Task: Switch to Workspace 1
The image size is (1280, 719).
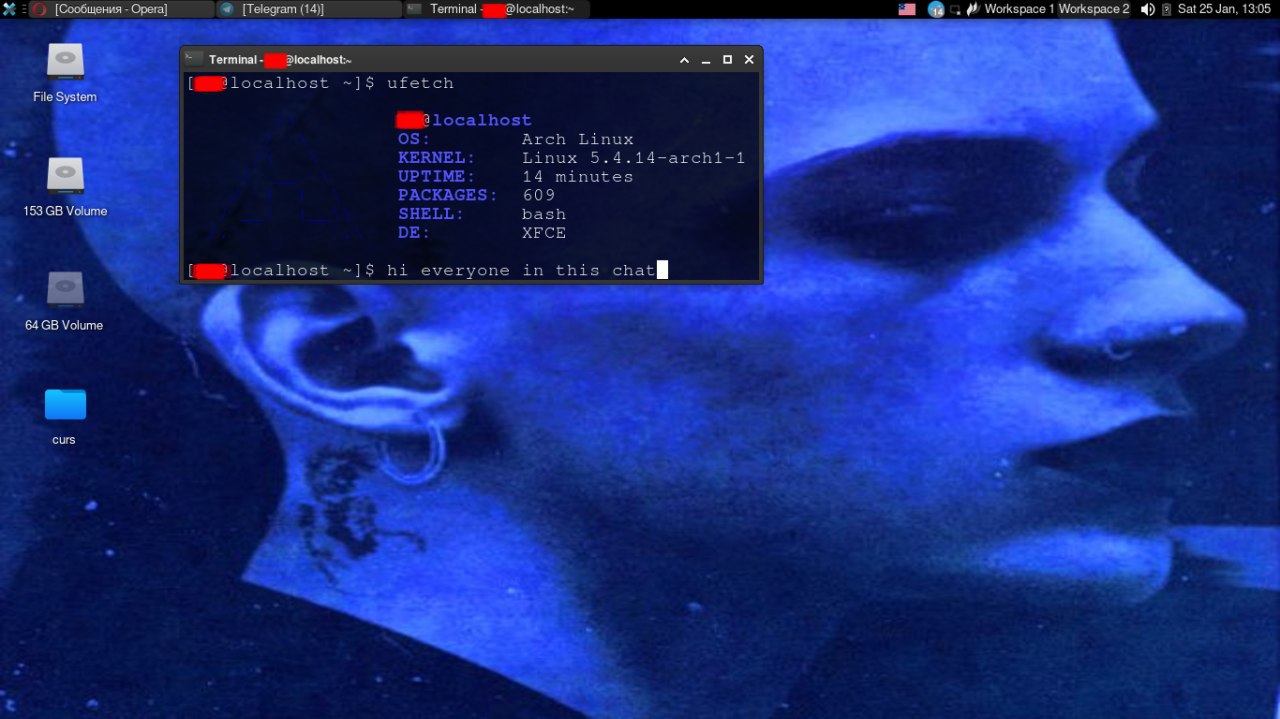Action: (1019, 9)
